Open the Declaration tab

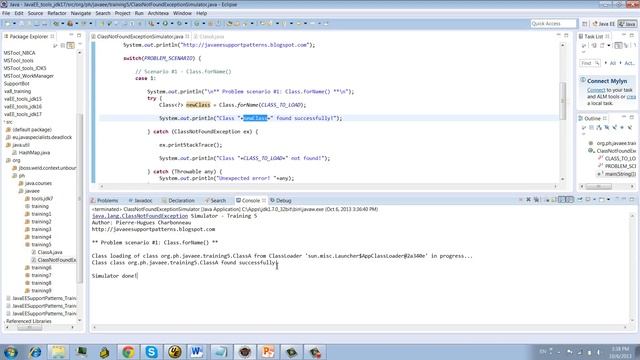[x=178, y=200]
